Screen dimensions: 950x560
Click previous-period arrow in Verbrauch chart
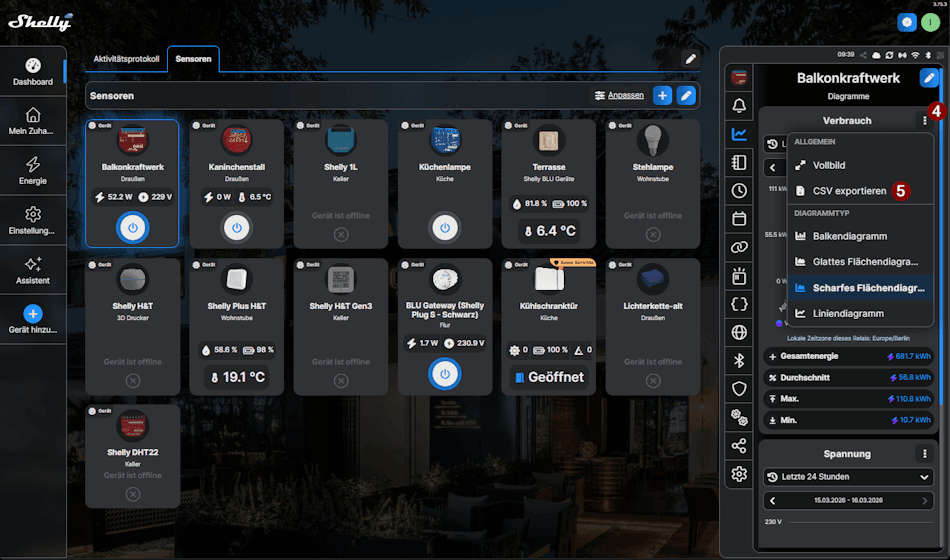coord(772,167)
